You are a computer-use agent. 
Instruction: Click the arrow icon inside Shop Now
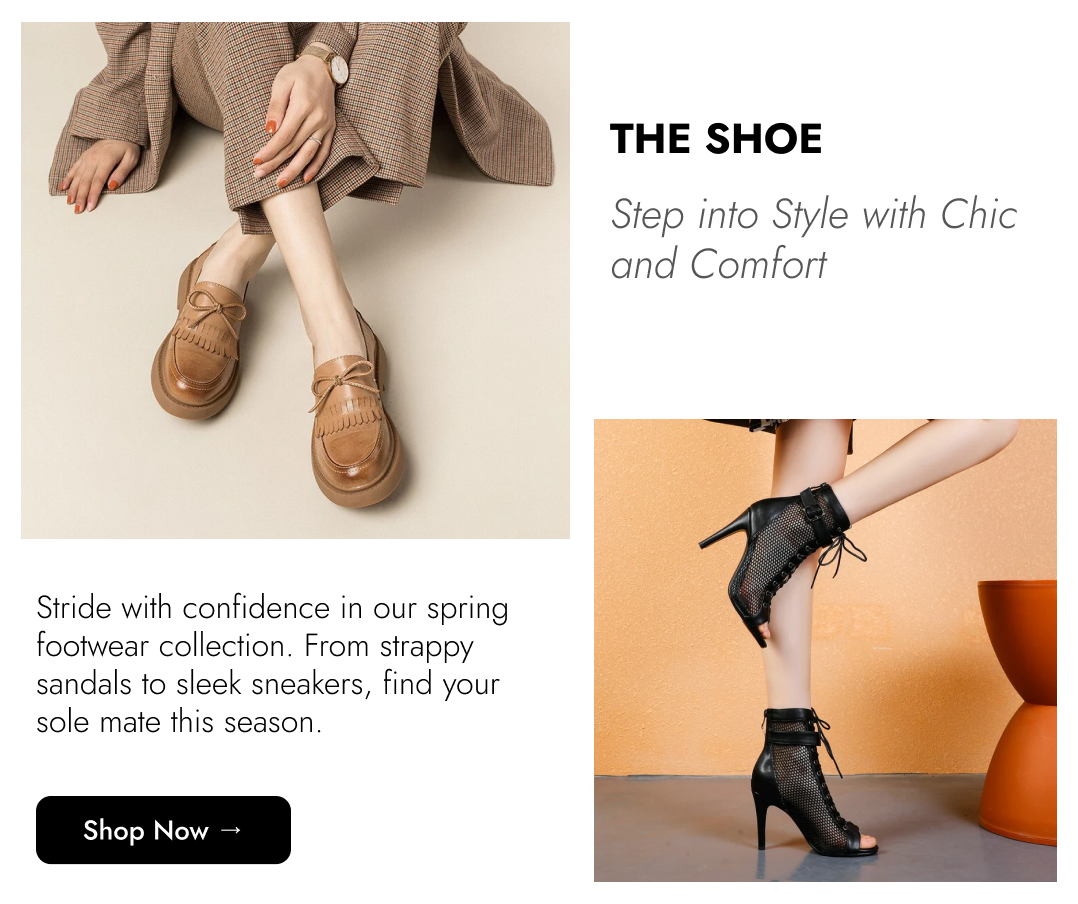click(231, 830)
